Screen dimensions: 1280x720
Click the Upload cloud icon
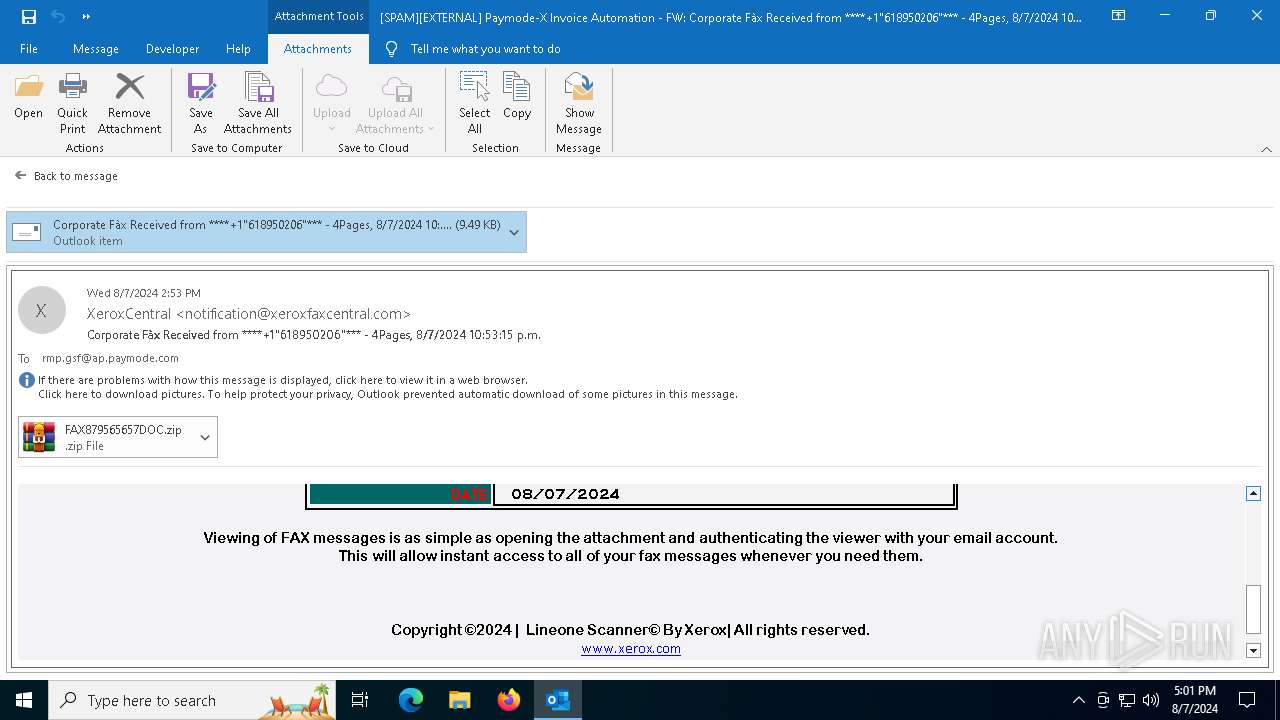tap(331, 86)
